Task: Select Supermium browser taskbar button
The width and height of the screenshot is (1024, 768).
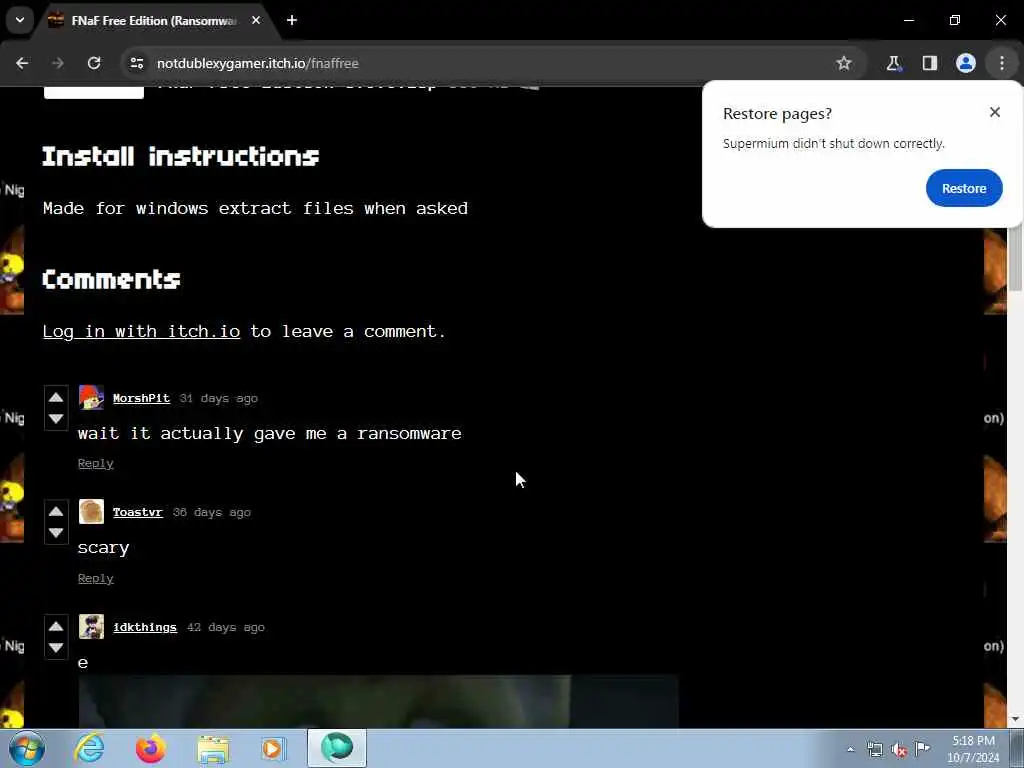Action: (337, 748)
